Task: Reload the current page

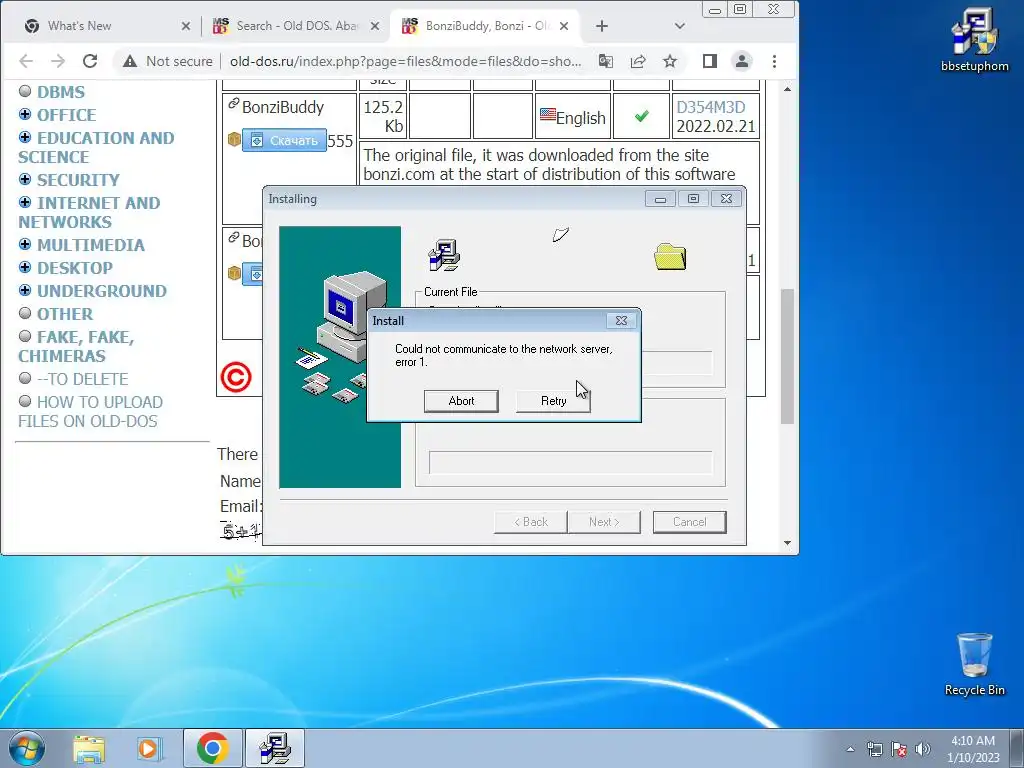Action: pos(90,61)
